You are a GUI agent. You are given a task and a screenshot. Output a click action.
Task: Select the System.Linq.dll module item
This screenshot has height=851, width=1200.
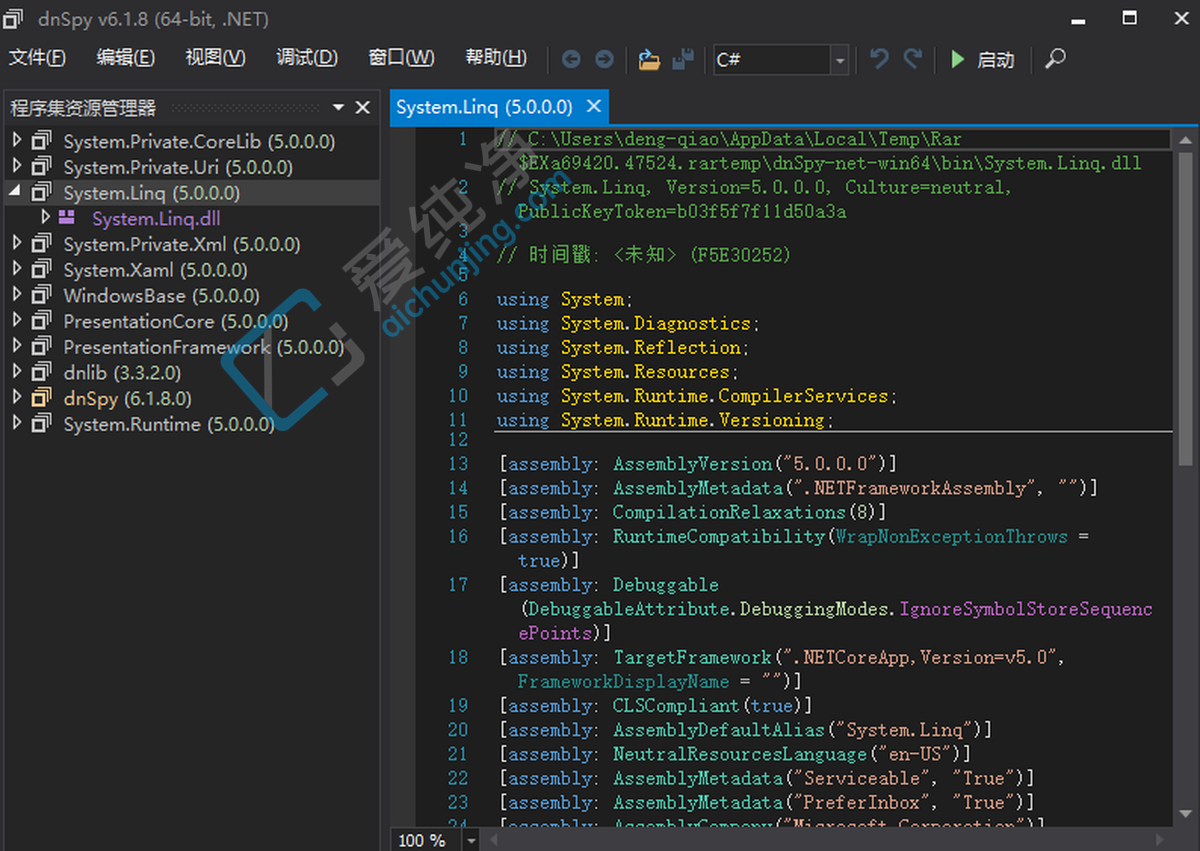pyautogui.click(x=156, y=219)
